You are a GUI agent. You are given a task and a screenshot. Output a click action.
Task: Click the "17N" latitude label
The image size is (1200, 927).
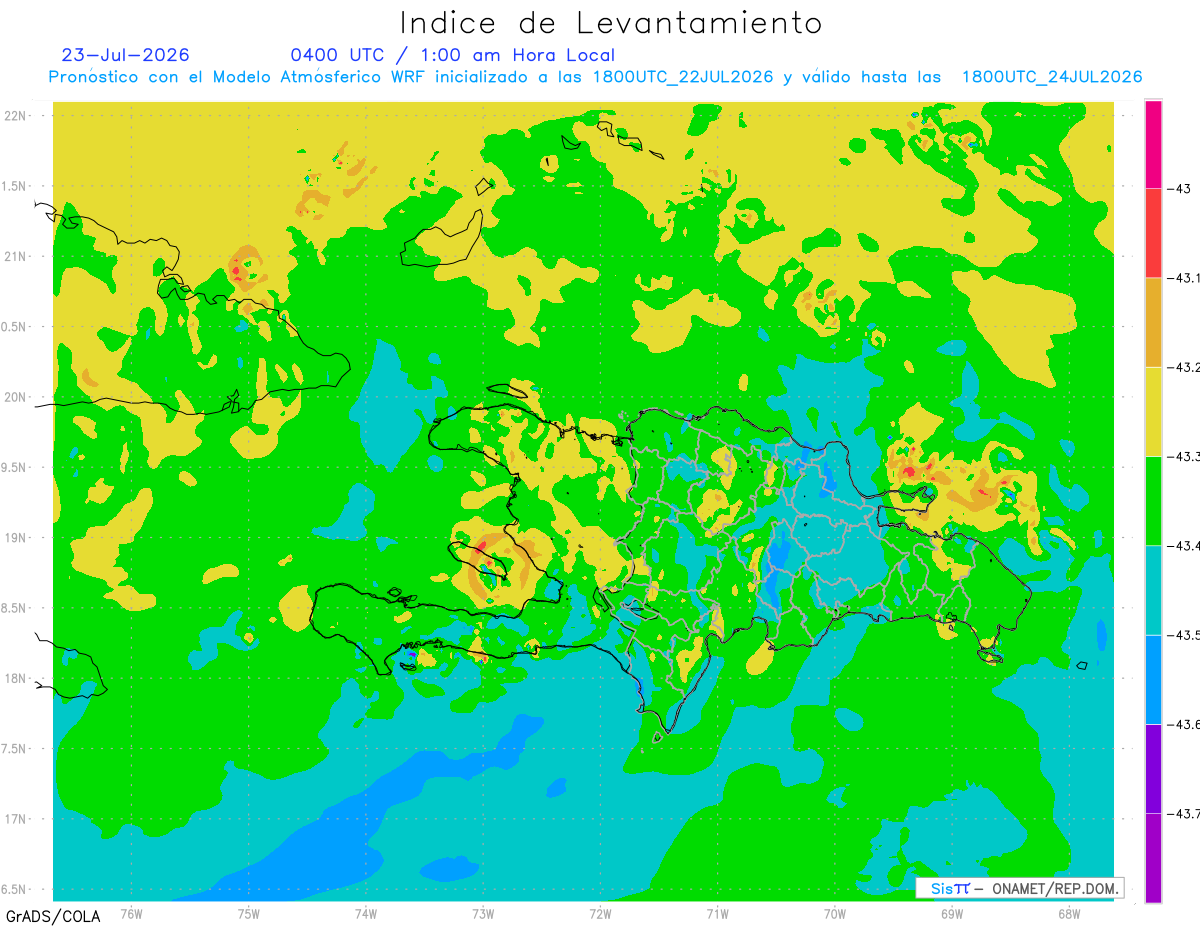16,819
